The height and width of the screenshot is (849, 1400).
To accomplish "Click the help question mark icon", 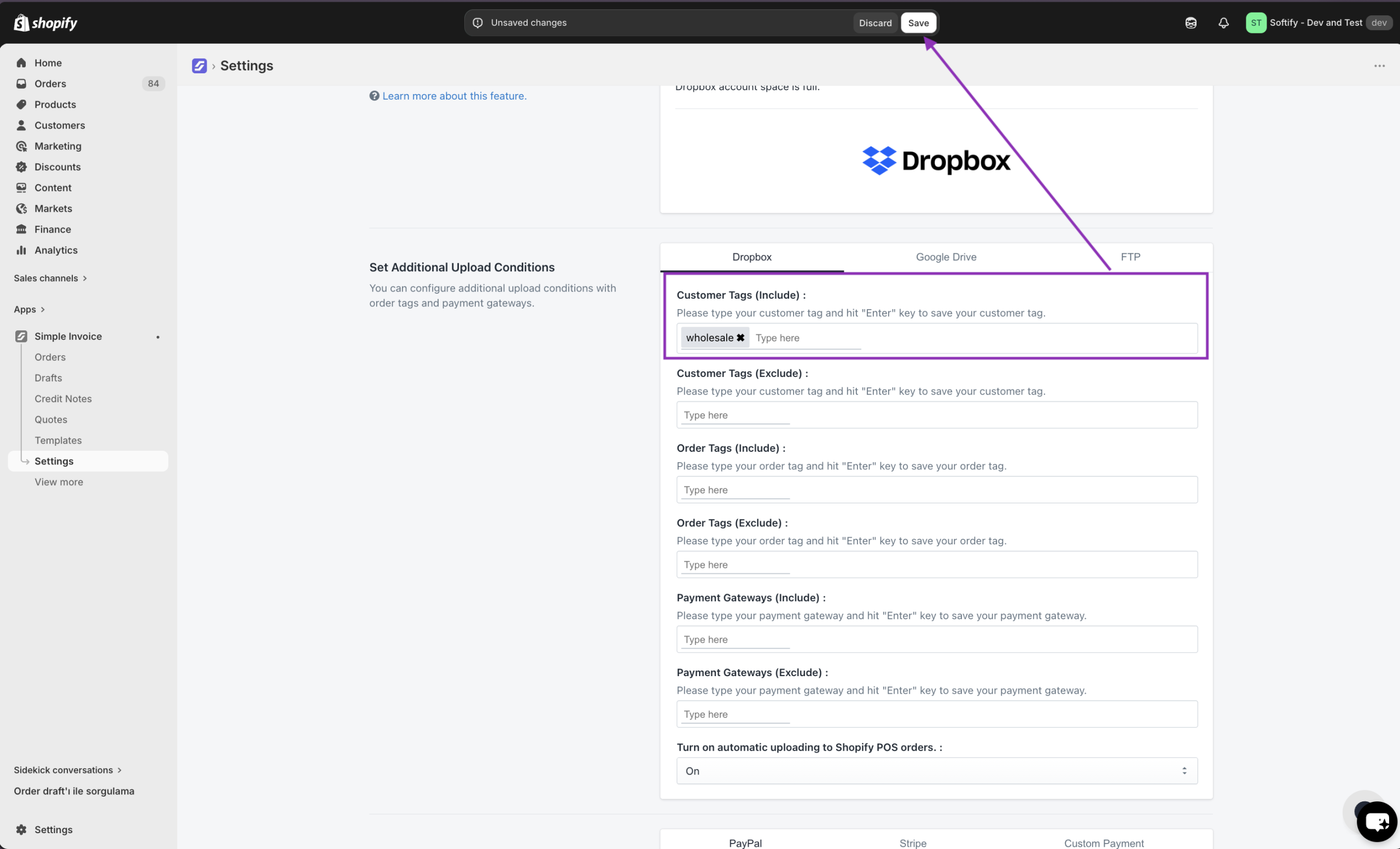I will click(375, 96).
